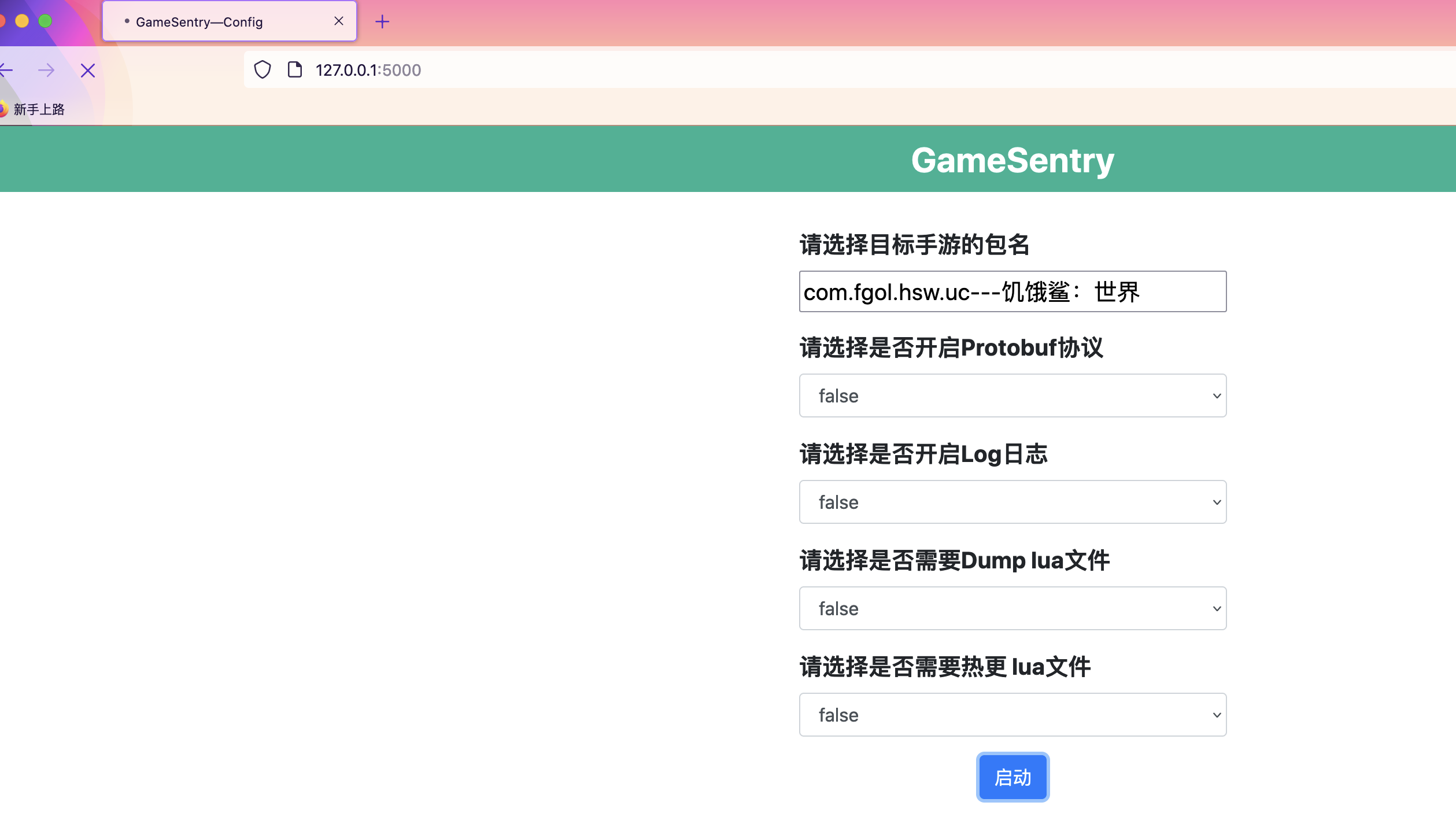The width and height of the screenshot is (1456, 828).
Task: Click the page info icon beside the URL
Action: [295, 69]
